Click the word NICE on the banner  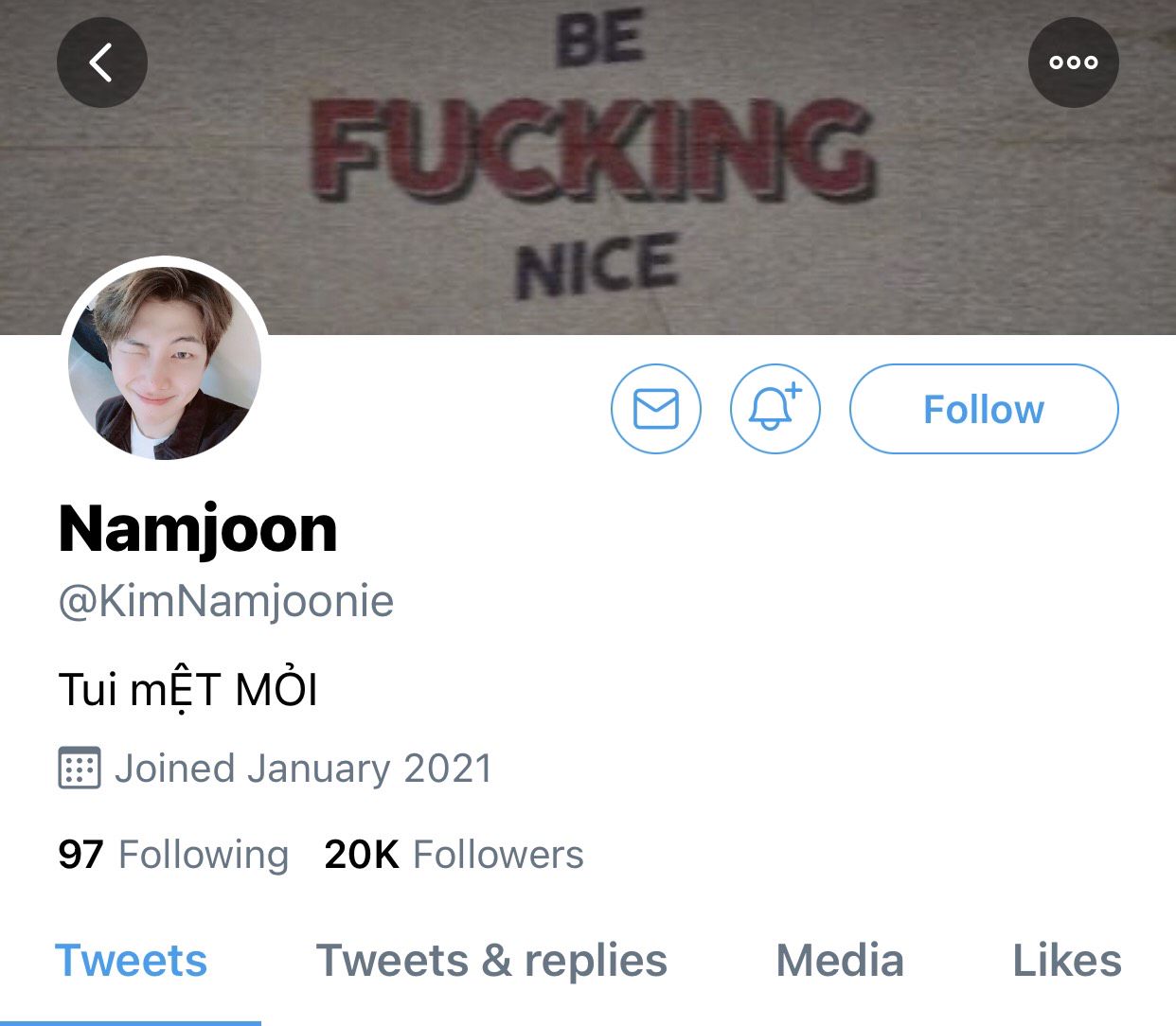597,266
